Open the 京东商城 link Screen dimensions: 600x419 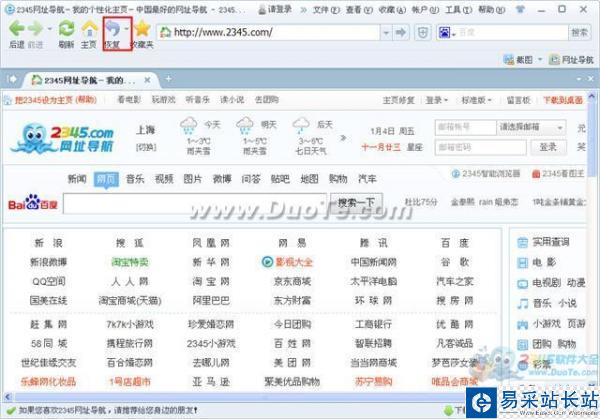pyautogui.click(x=292, y=282)
